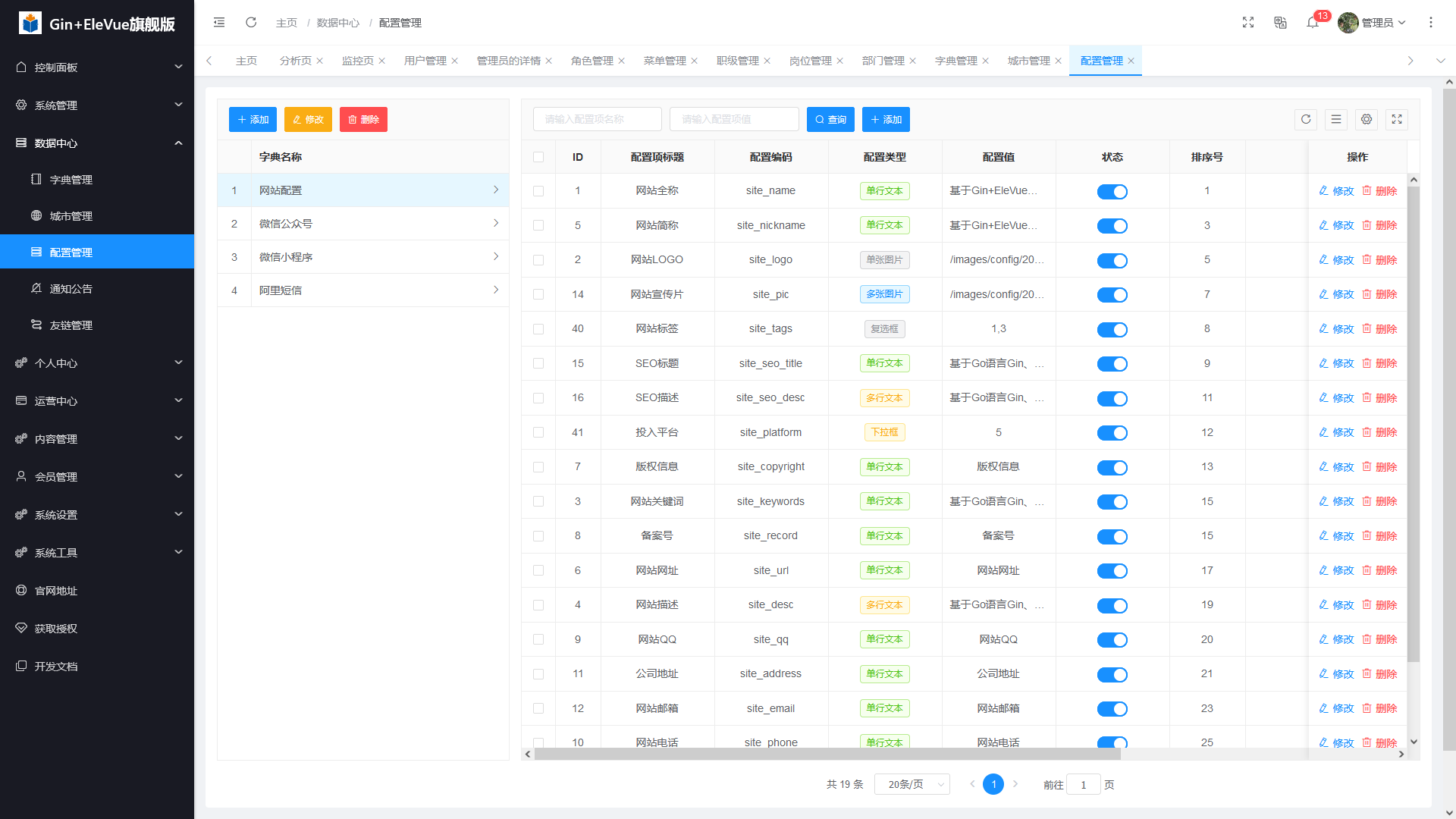Select all rows via header checkbox

pos(538,157)
